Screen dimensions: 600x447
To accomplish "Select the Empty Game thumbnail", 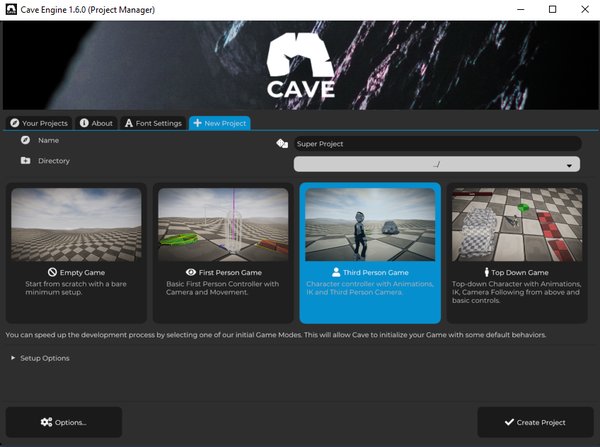I will point(76,225).
